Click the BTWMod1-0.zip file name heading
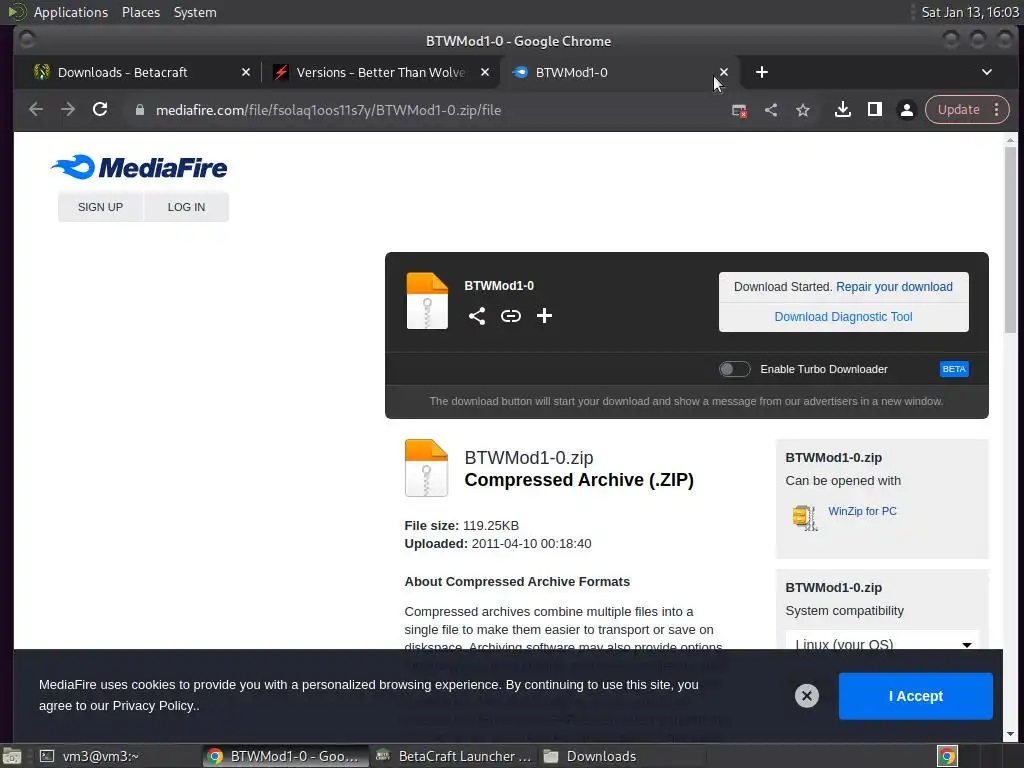The height and width of the screenshot is (768, 1024). (x=529, y=458)
